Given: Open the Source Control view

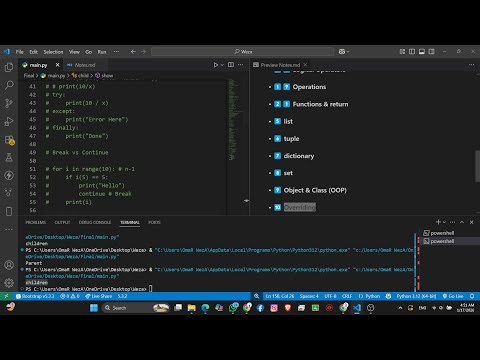Looking at the screenshot, I should [9, 103].
